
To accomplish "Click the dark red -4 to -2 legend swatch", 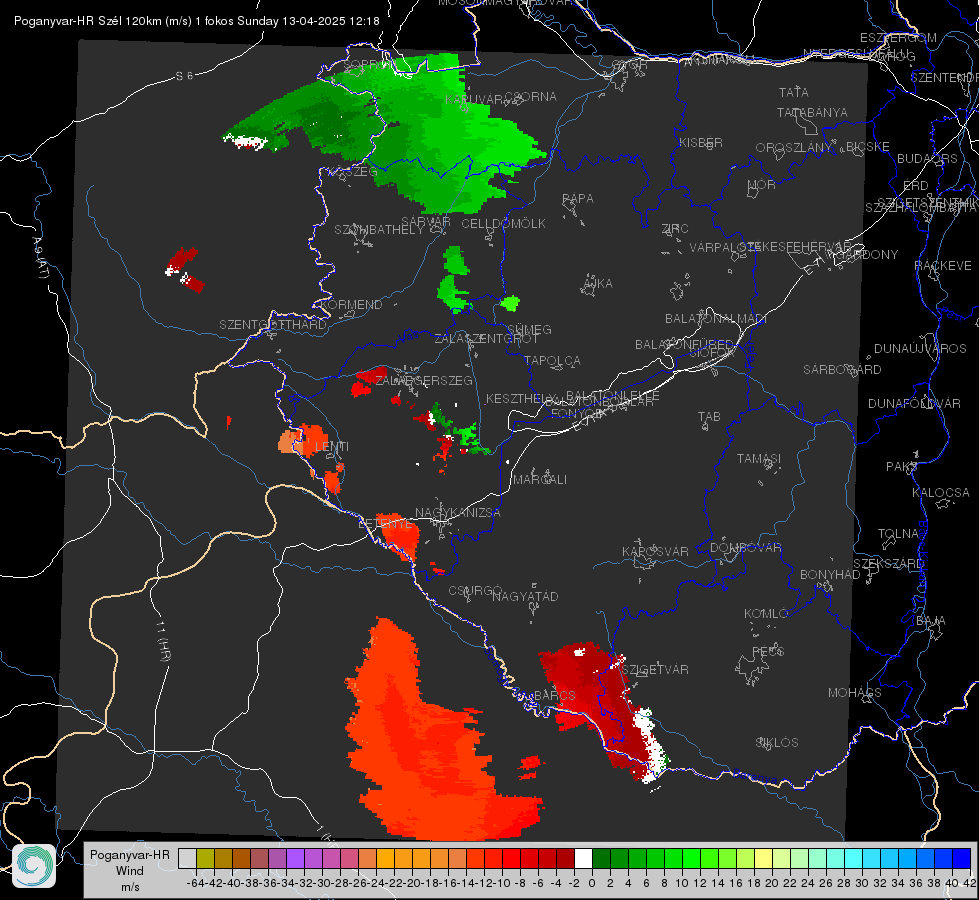I will click(565, 858).
